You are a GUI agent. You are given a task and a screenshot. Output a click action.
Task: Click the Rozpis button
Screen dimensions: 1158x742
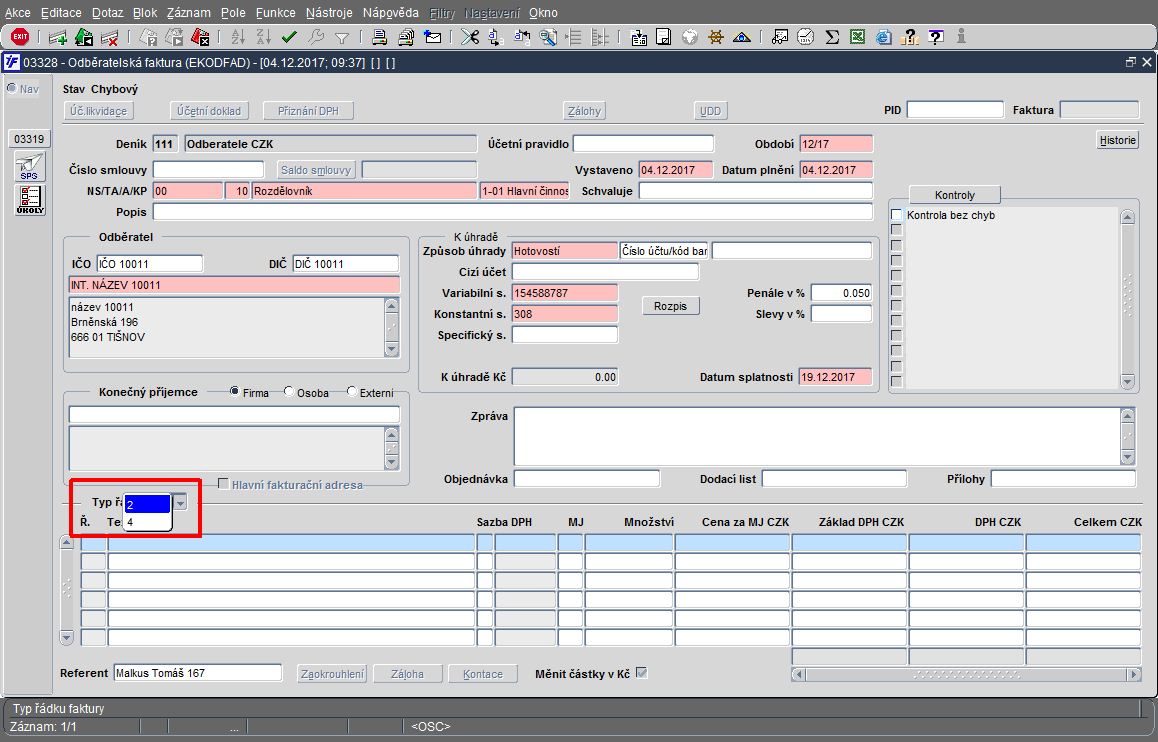tap(670, 306)
